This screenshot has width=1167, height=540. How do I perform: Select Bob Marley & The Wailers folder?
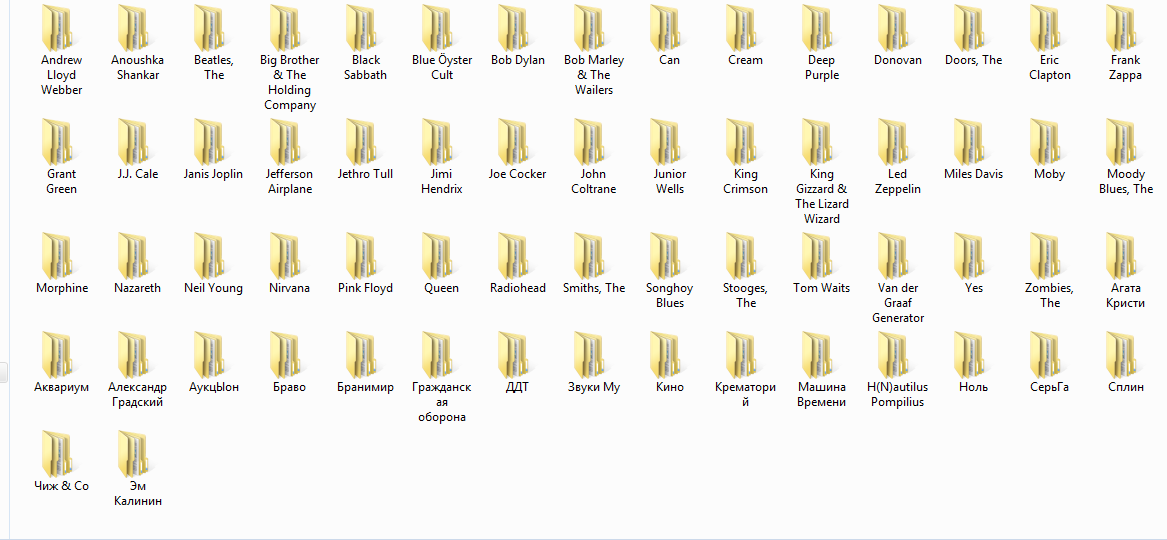click(589, 28)
